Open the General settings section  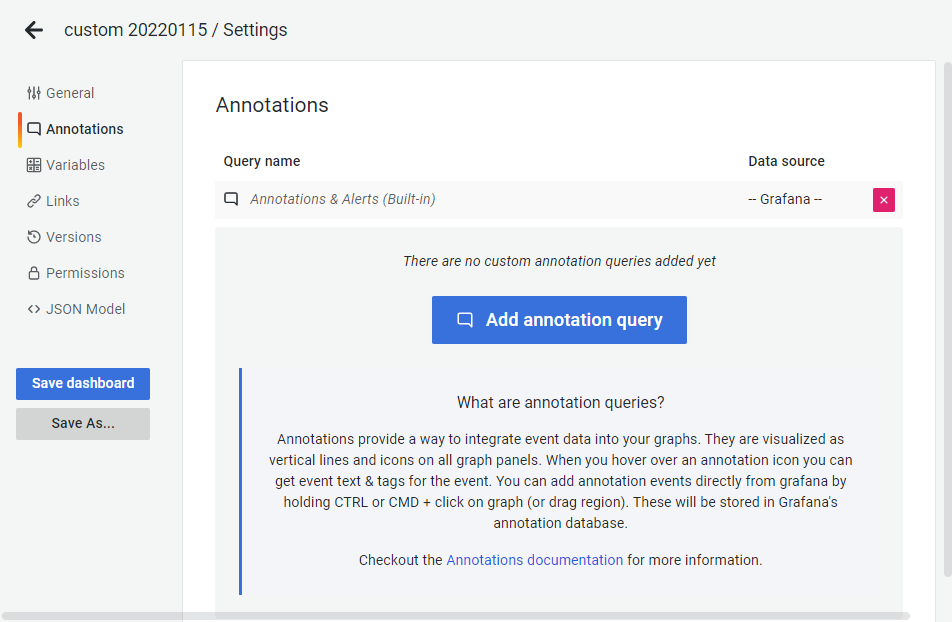[70, 92]
